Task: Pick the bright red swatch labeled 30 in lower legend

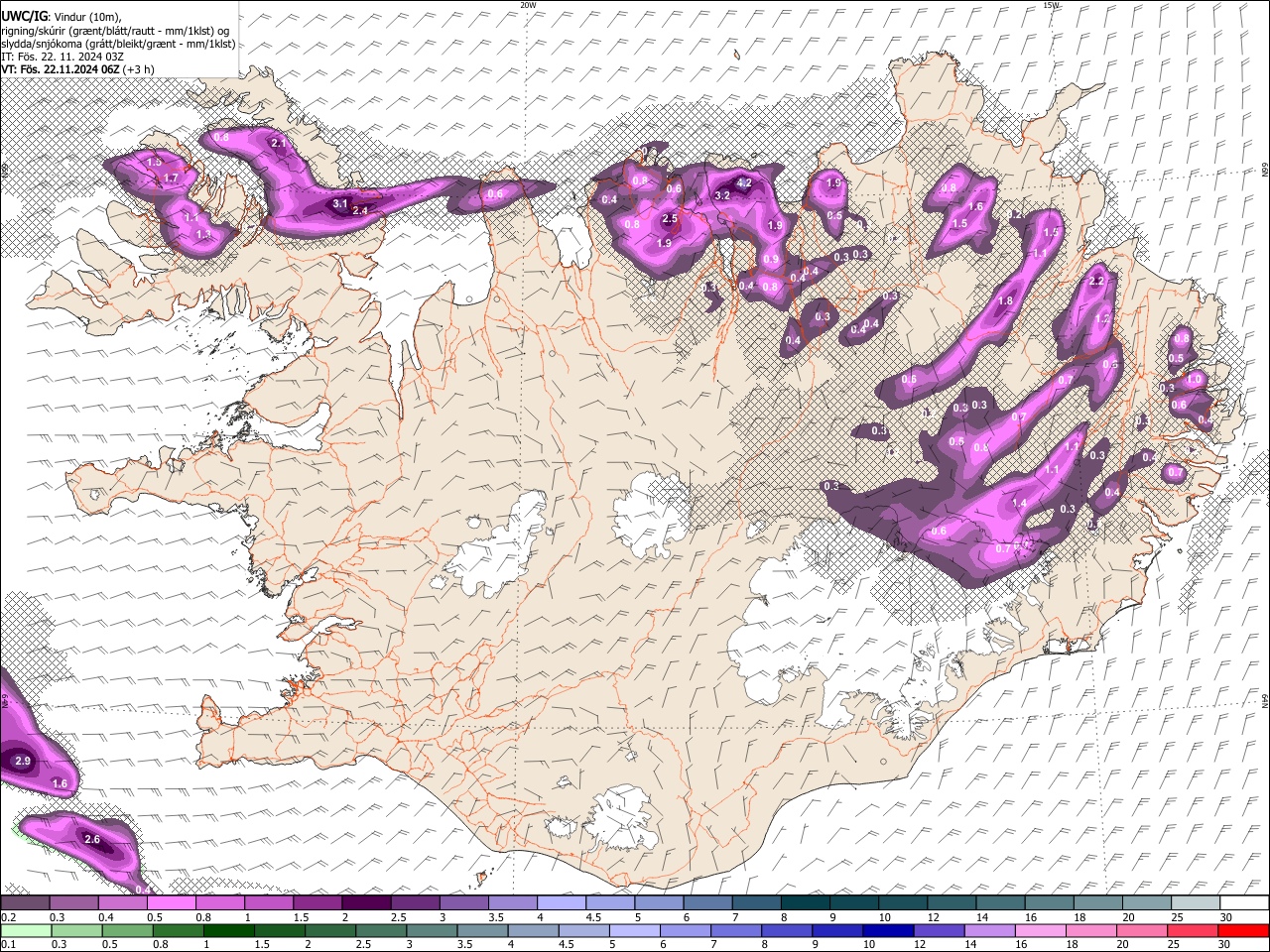Action: click(1241, 931)
